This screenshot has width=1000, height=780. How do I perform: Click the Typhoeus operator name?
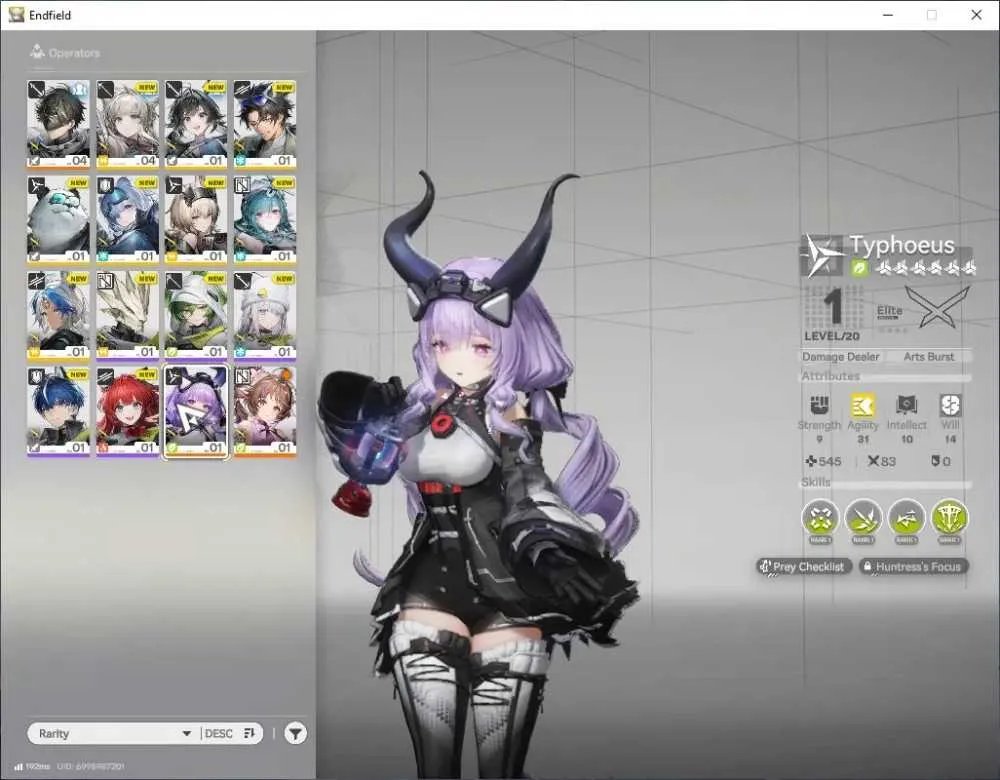(x=902, y=245)
